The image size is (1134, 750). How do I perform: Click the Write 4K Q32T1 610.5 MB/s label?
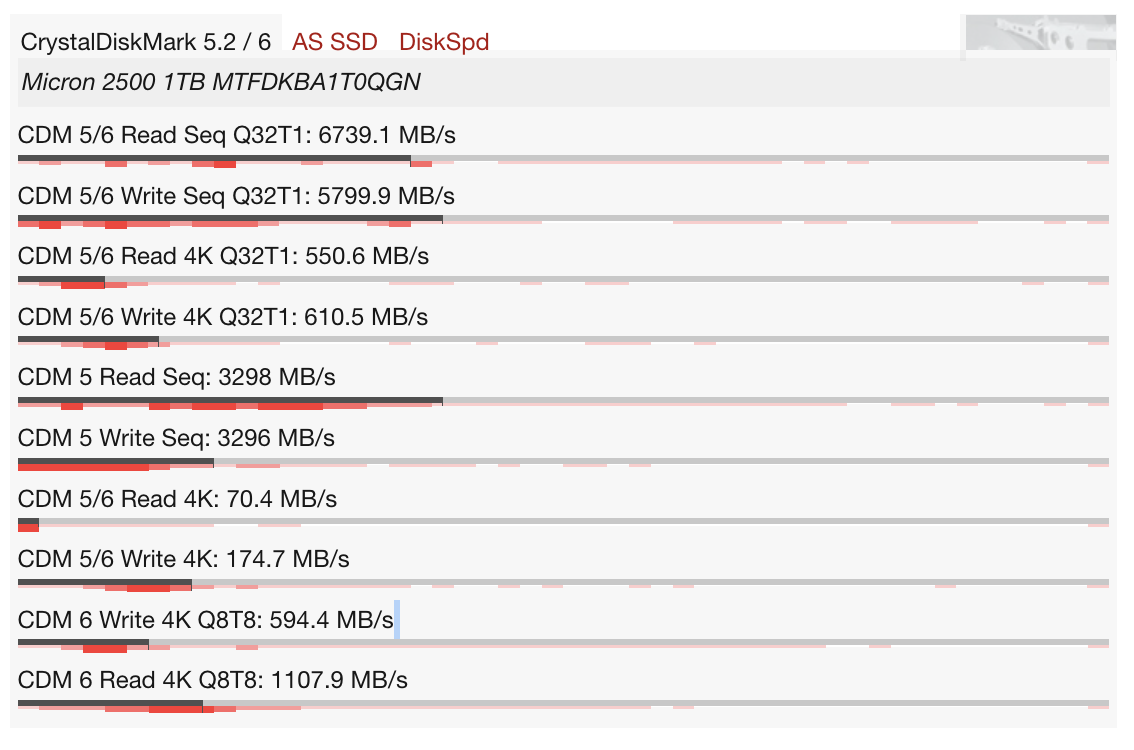coord(223,317)
